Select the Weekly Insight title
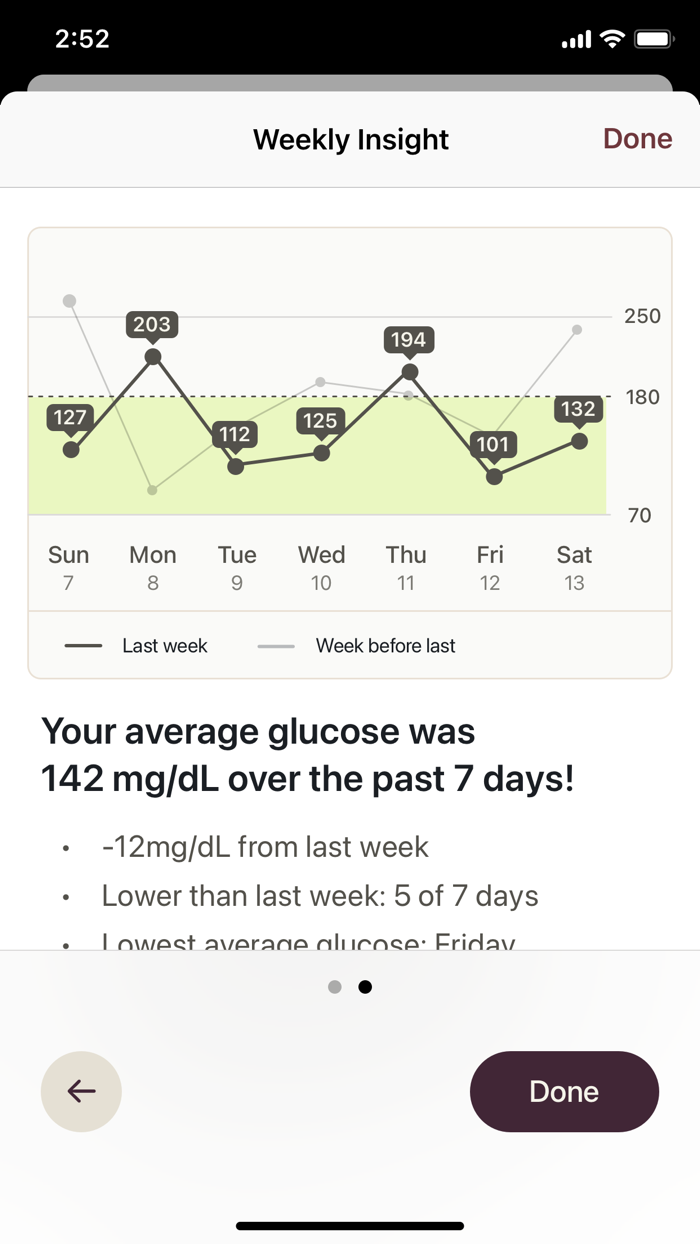This screenshot has height=1244, width=700. point(350,139)
